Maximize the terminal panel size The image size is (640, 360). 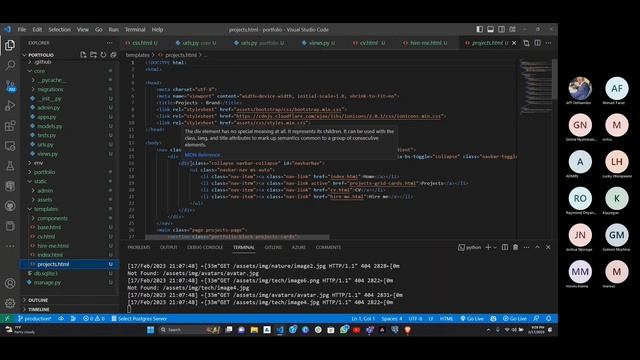pyautogui.click(x=537, y=247)
